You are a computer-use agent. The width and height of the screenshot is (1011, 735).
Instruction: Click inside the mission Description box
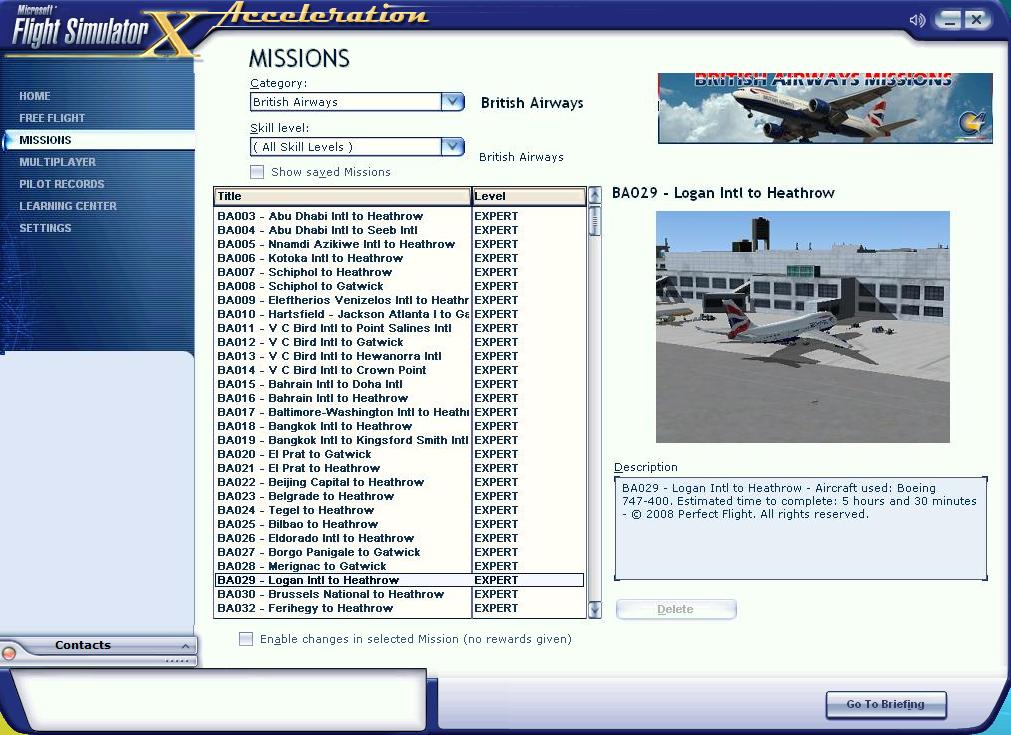pyautogui.click(x=801, y=529)
